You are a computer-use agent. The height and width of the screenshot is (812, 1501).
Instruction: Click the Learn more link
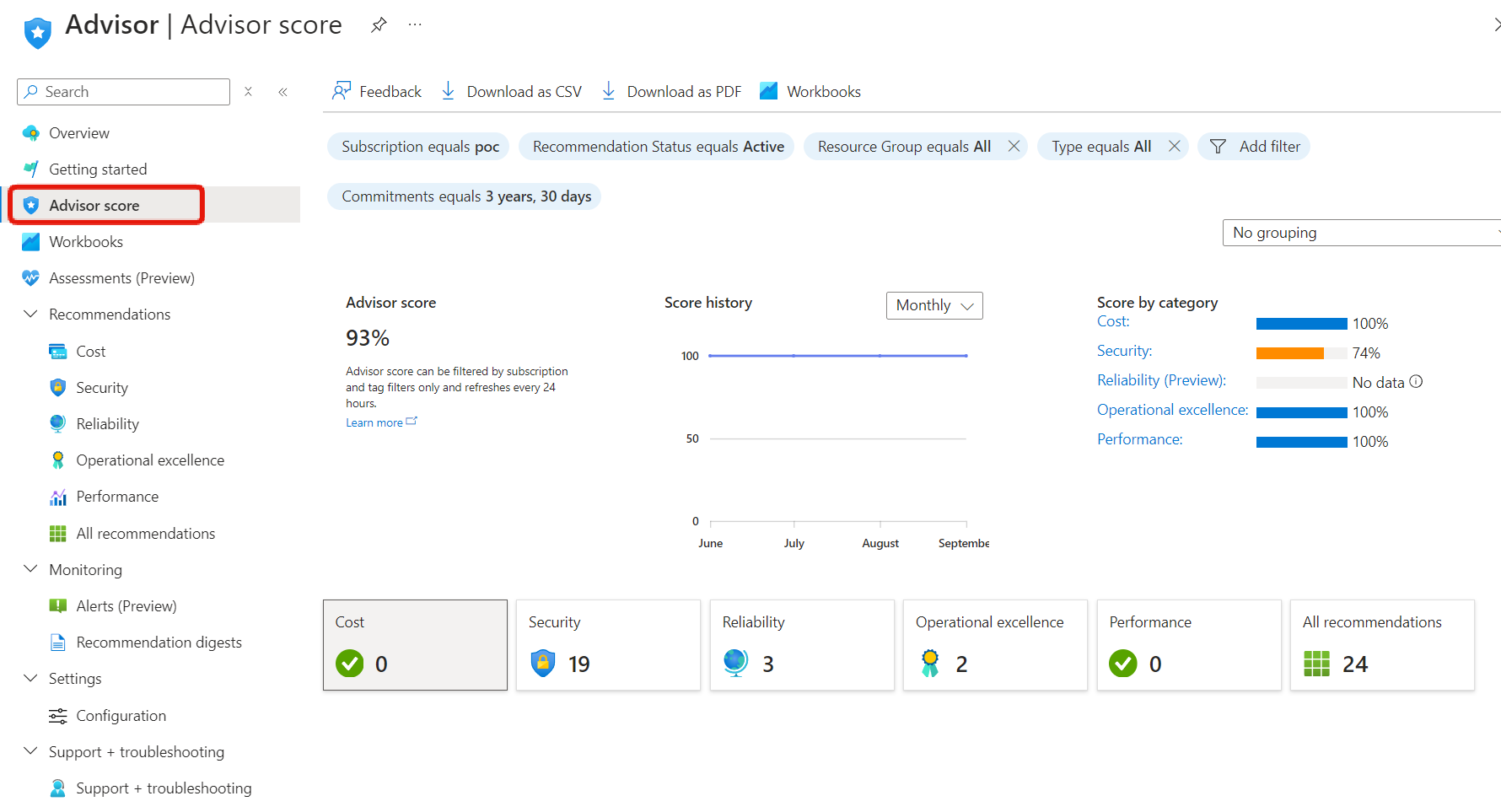381,422
